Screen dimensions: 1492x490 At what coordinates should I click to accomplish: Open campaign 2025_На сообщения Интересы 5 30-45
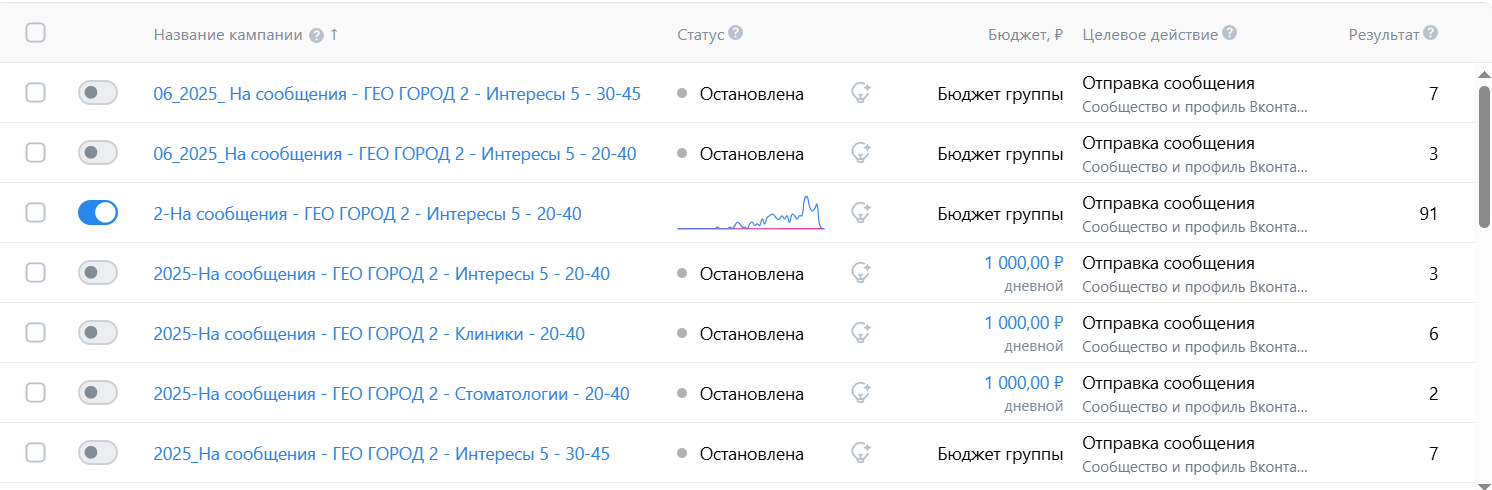tap(381, 454)
